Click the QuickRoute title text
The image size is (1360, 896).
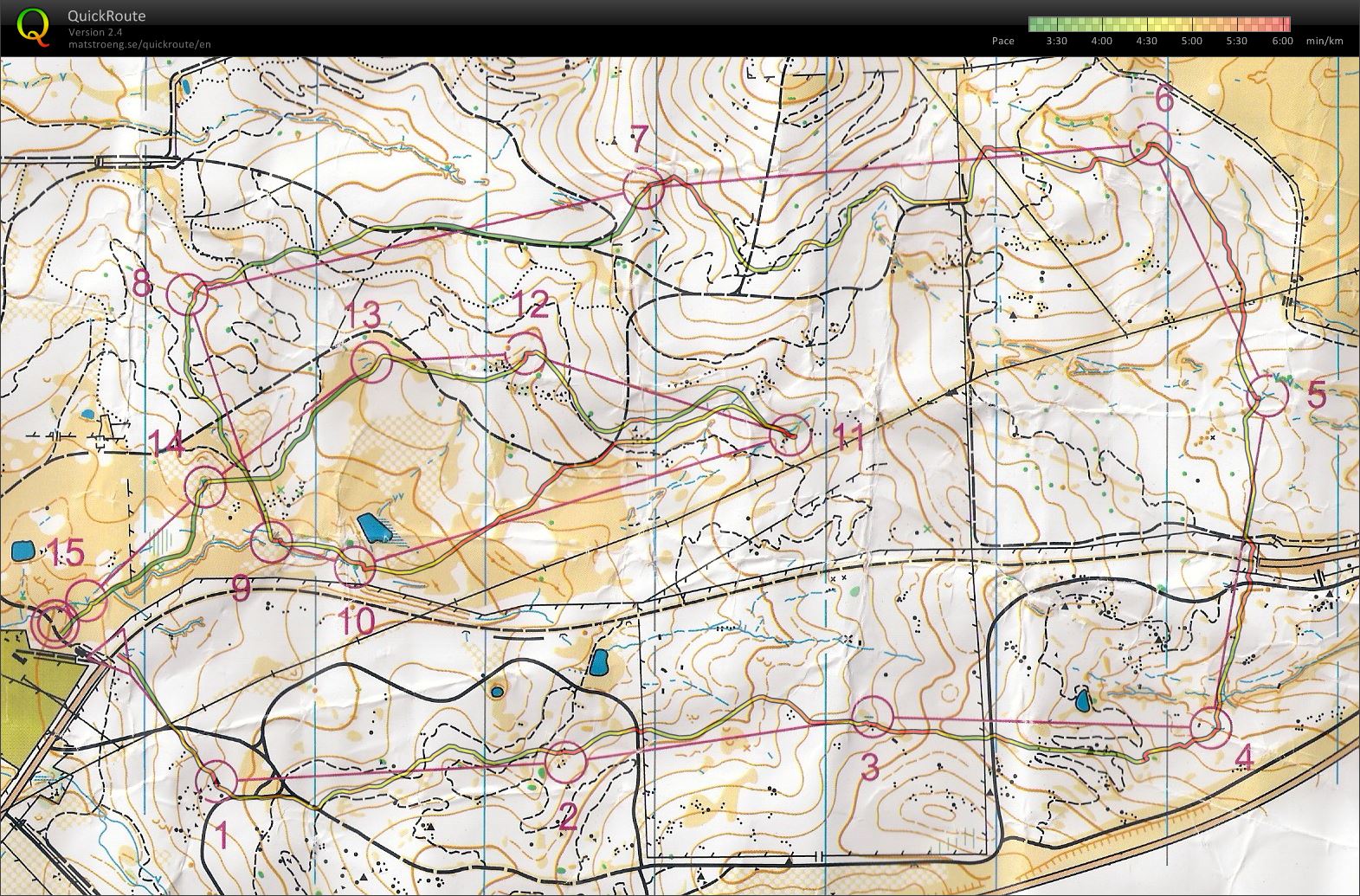pyautogui.click(x=106, y=16)
